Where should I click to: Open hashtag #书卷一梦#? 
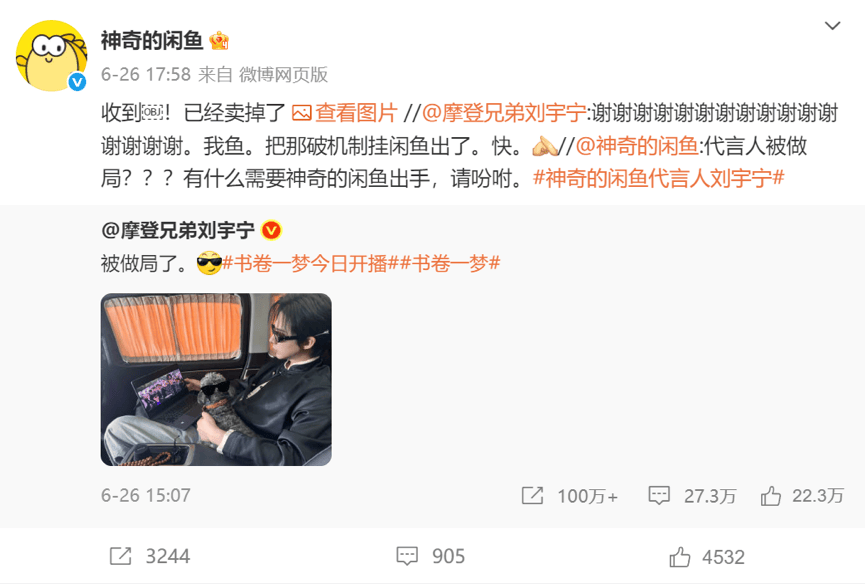(x=450, y=264)
